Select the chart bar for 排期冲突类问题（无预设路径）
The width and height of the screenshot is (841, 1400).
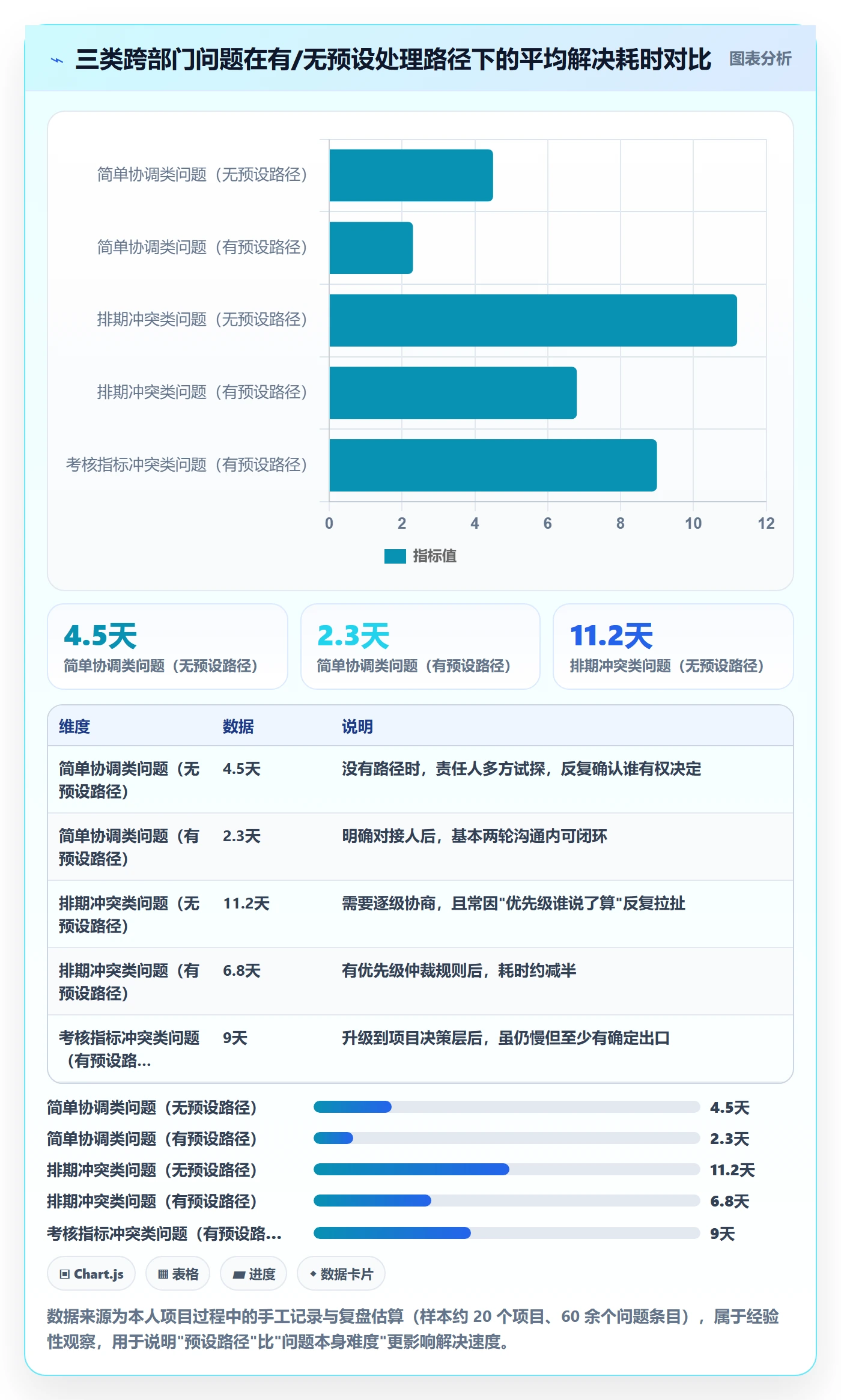533,320
